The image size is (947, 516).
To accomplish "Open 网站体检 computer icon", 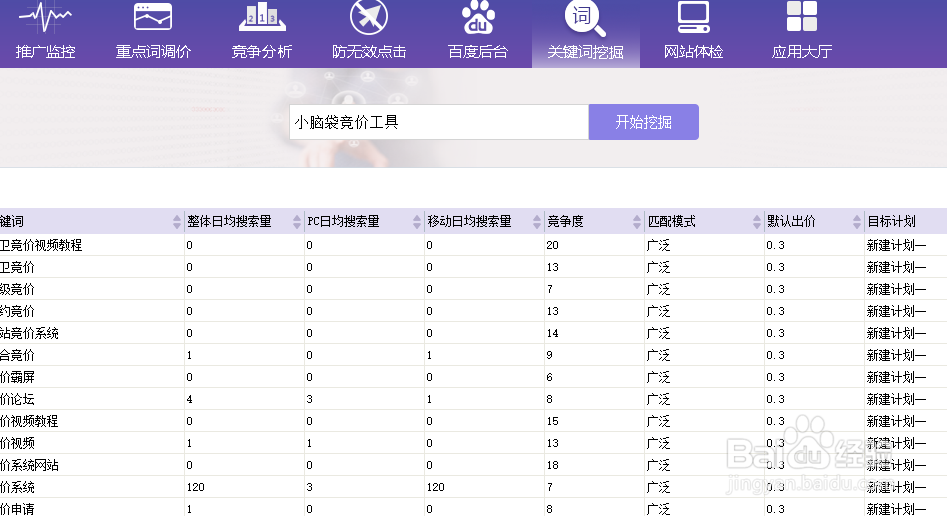I will click(x=693, y=17).
